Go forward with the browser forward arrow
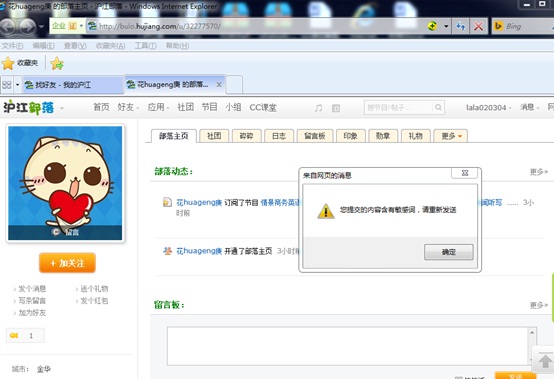The height and width of the screenshot is (379, 554). tap(28, 26)
